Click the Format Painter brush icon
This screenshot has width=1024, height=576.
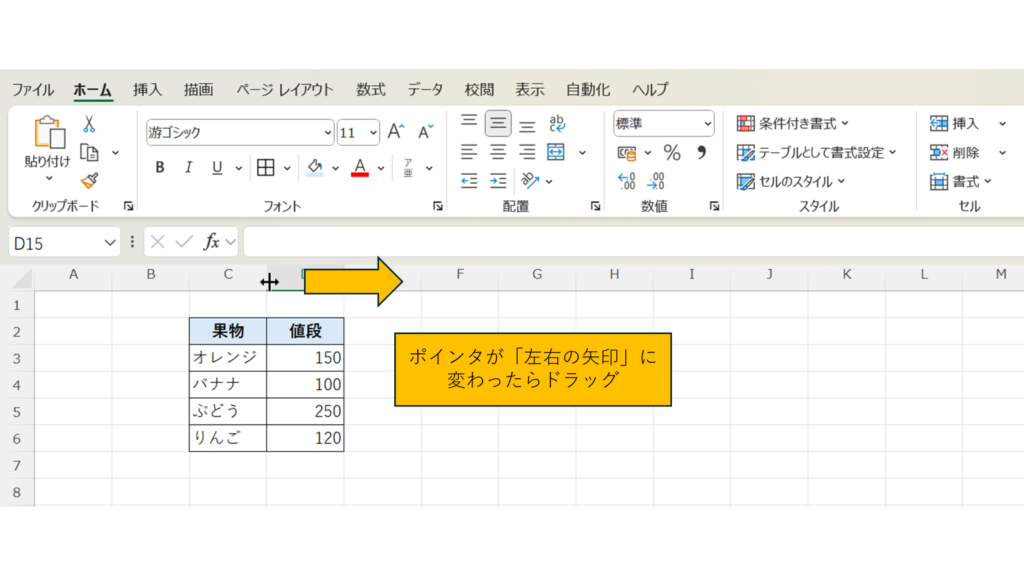pos(89,181)
